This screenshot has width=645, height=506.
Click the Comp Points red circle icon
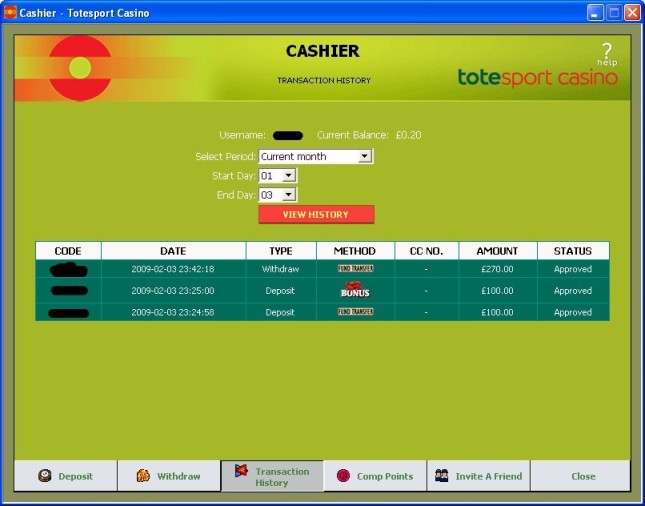point(343,476)
